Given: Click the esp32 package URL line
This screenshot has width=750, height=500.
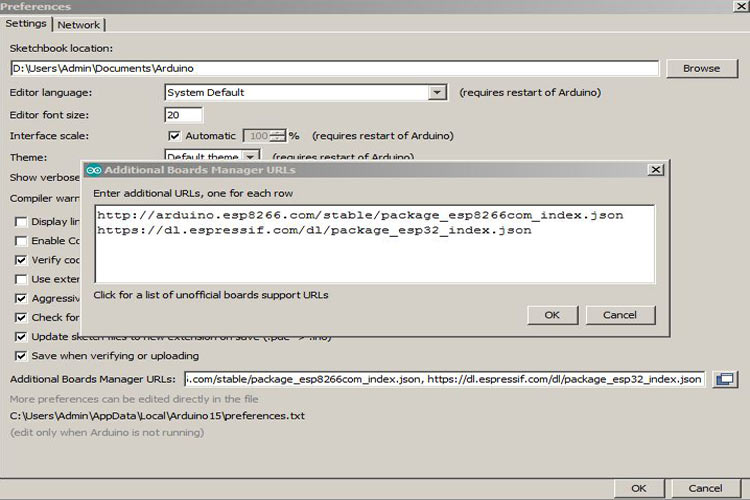Looking at the screenshot, I should [314, 230].
